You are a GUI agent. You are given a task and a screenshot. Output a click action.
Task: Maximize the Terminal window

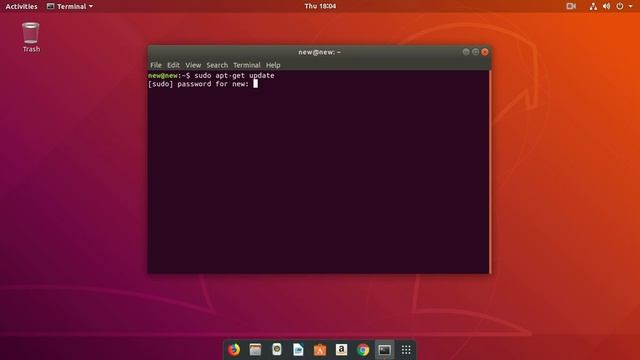click(476, 52)
